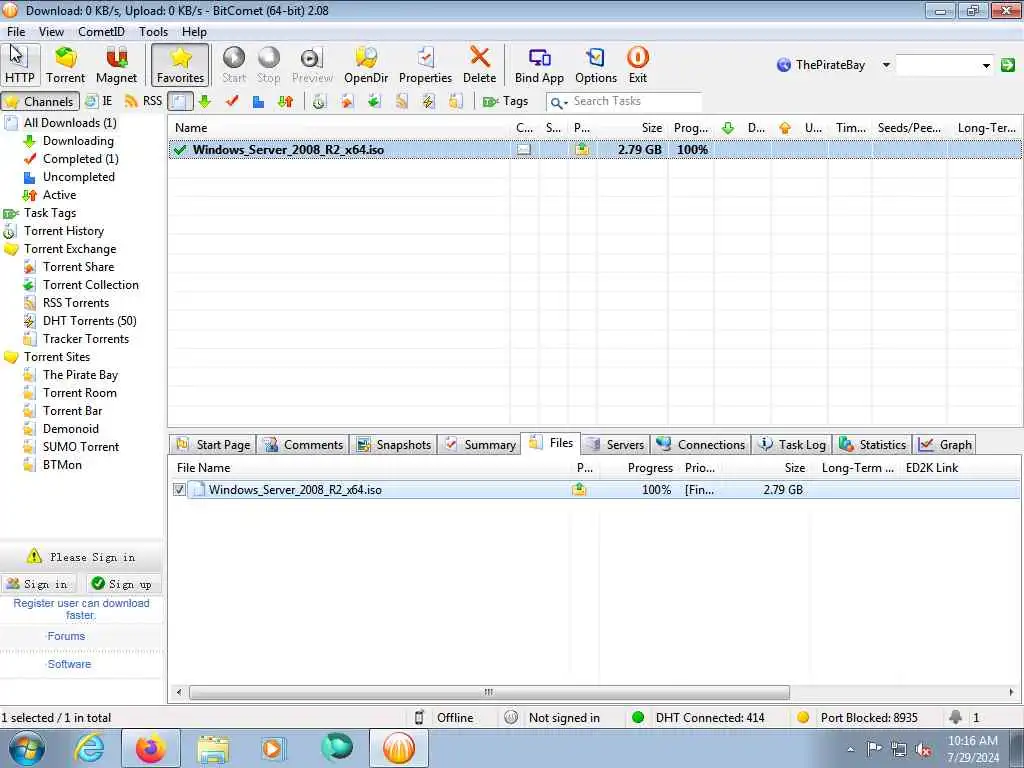The width and height of the screenshot is (1024, 768).
Task: Open the Forums link
Action: point(66,636)
